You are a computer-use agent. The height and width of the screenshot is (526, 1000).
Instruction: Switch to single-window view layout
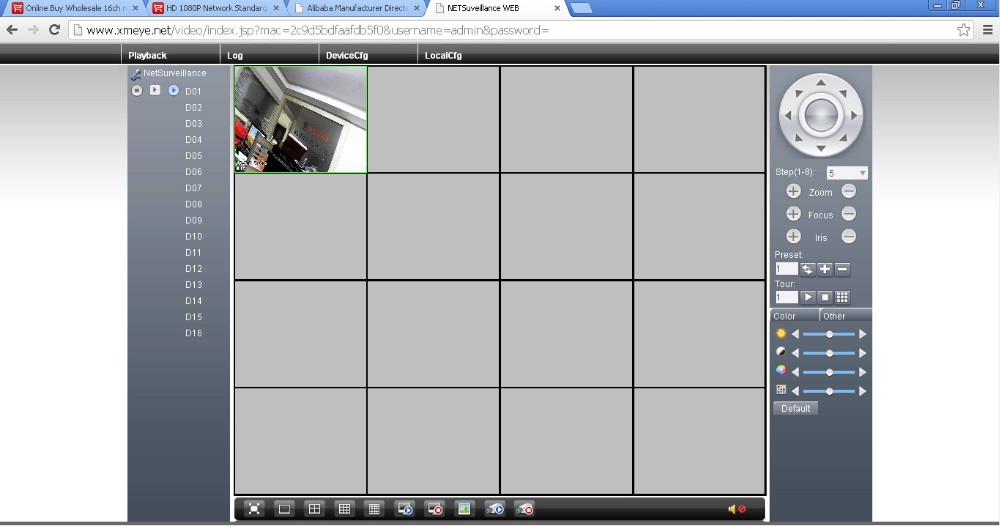point(284,509)
